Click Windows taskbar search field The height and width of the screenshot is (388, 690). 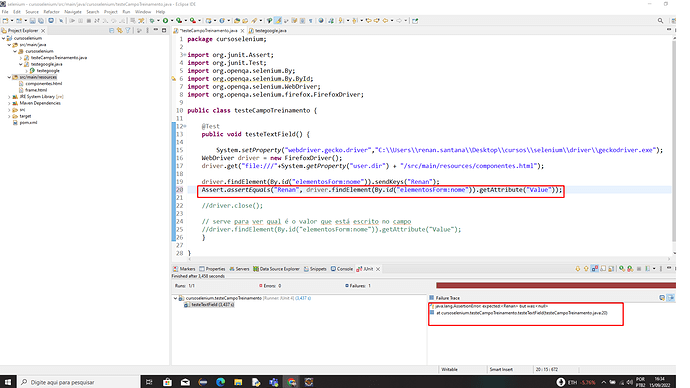coord(78,382)
